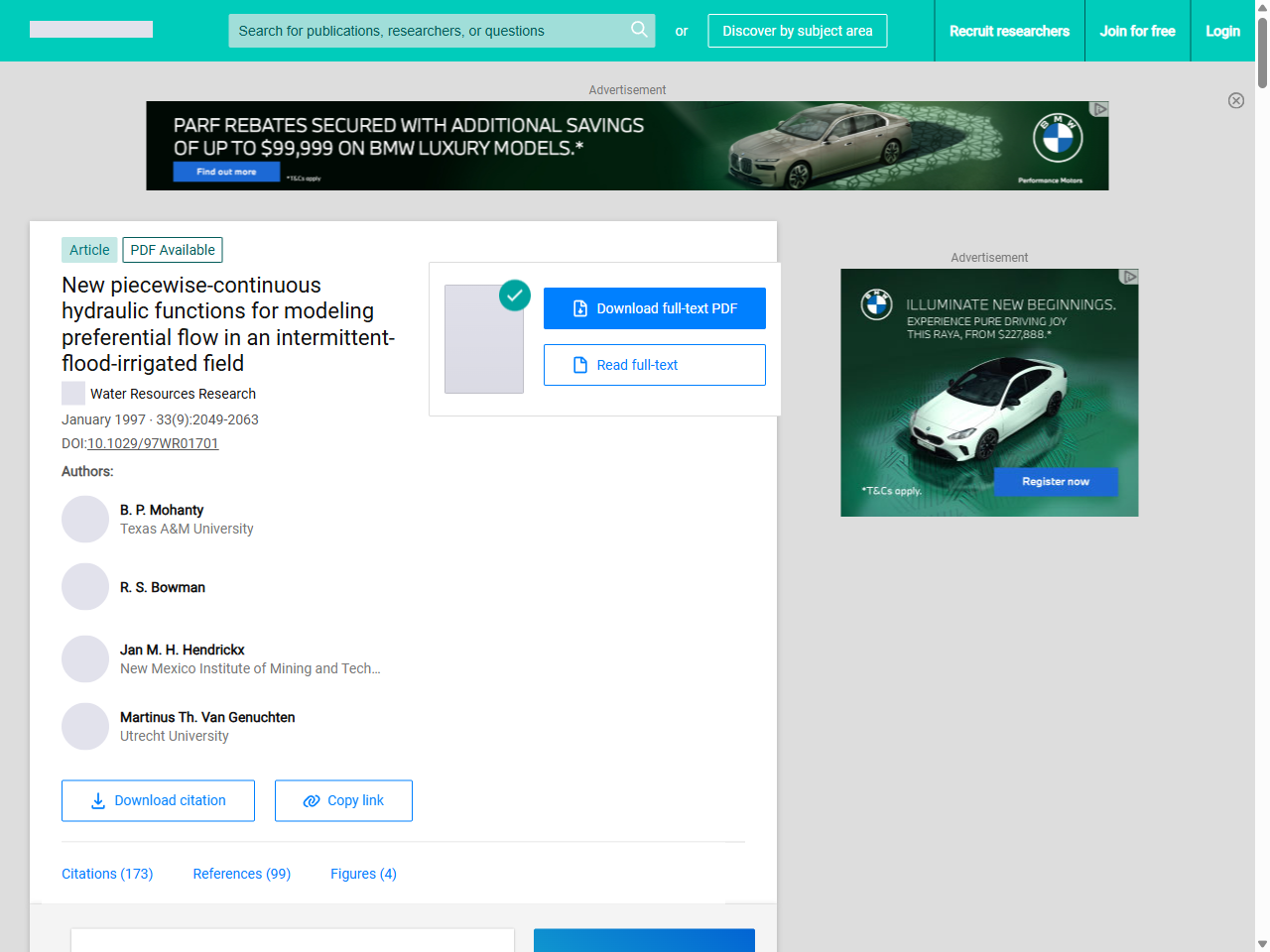Screen dimensions: 1270x952
Task: Click the publication search input field
Action: pyautogui.click(x=427, y=30)
